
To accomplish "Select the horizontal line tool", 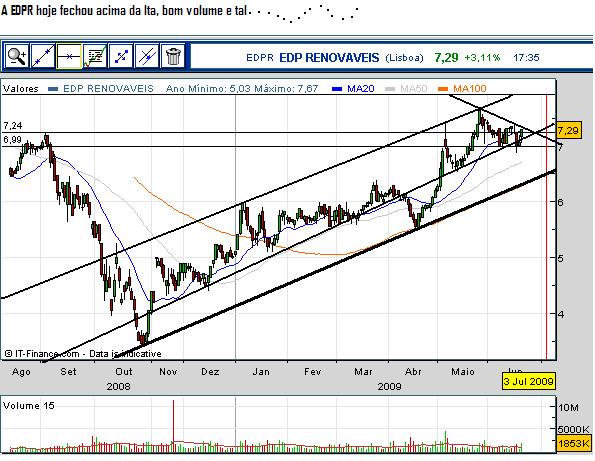I will 69,57.
